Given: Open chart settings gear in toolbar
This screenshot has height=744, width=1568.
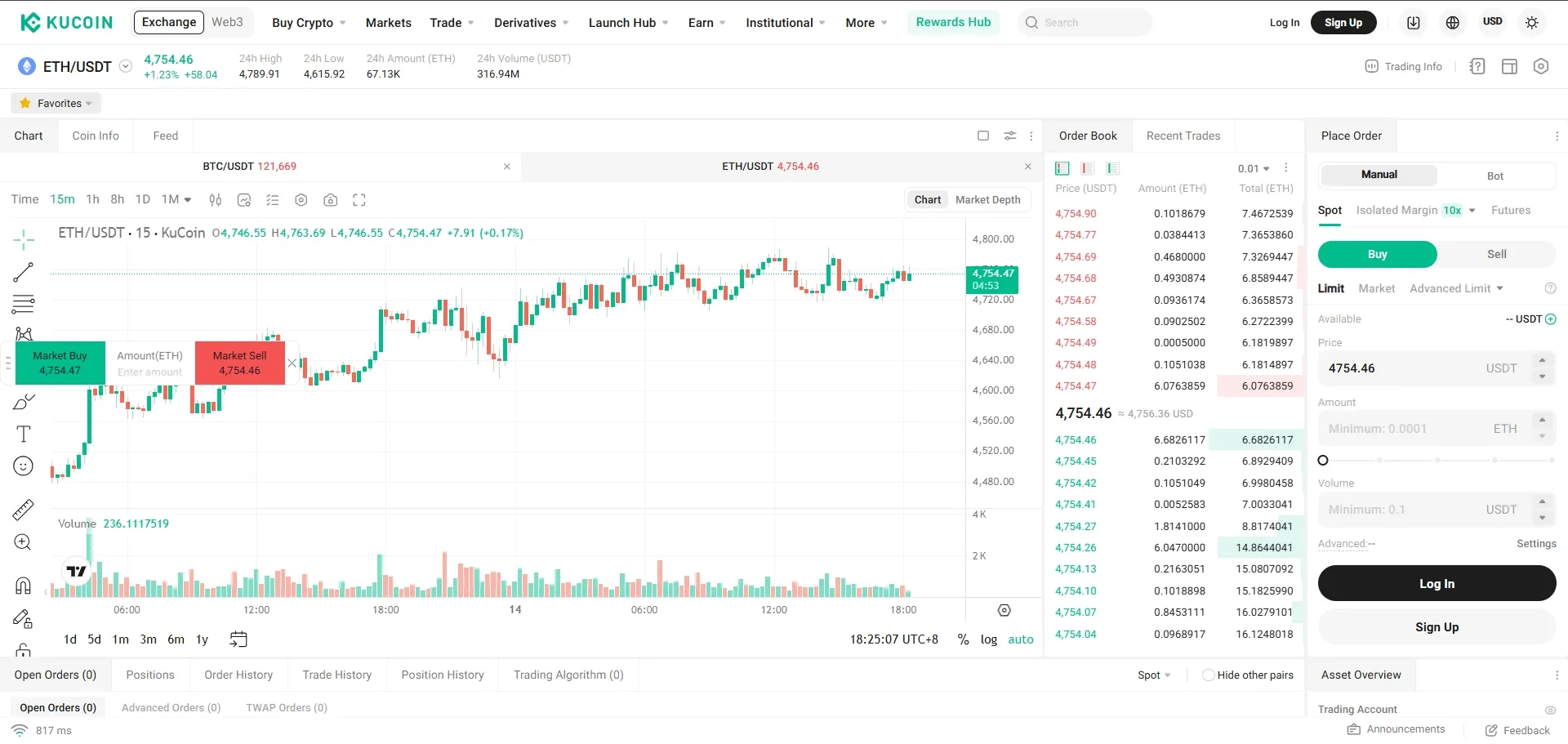Looking at the screenshot, I should tap(301, 200).
